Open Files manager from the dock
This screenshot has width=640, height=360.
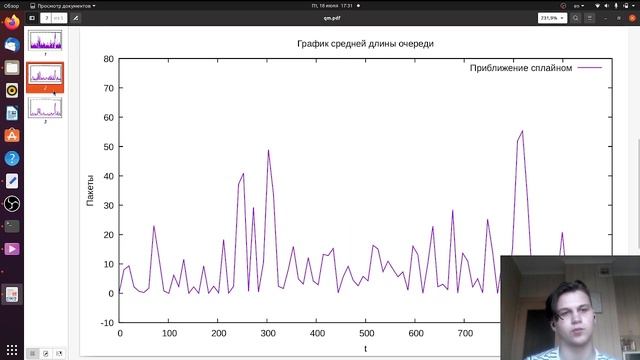[12, 67]
